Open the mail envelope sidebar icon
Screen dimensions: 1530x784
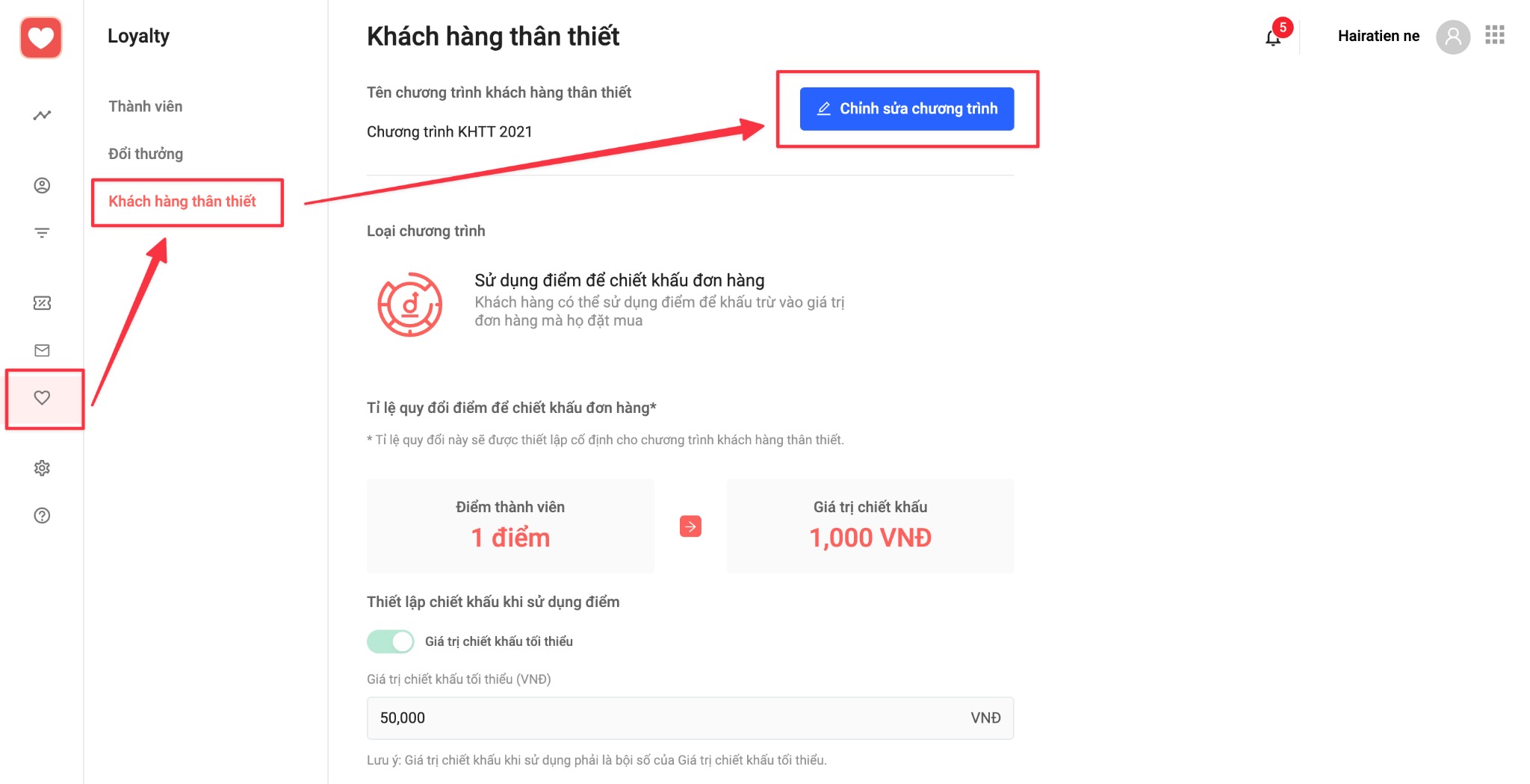point(42,350)
